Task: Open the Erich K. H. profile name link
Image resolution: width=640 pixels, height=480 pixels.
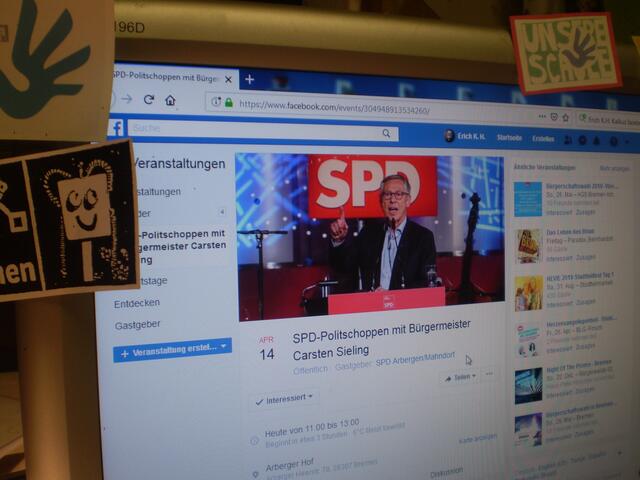Action: click(x=471, y=136)
